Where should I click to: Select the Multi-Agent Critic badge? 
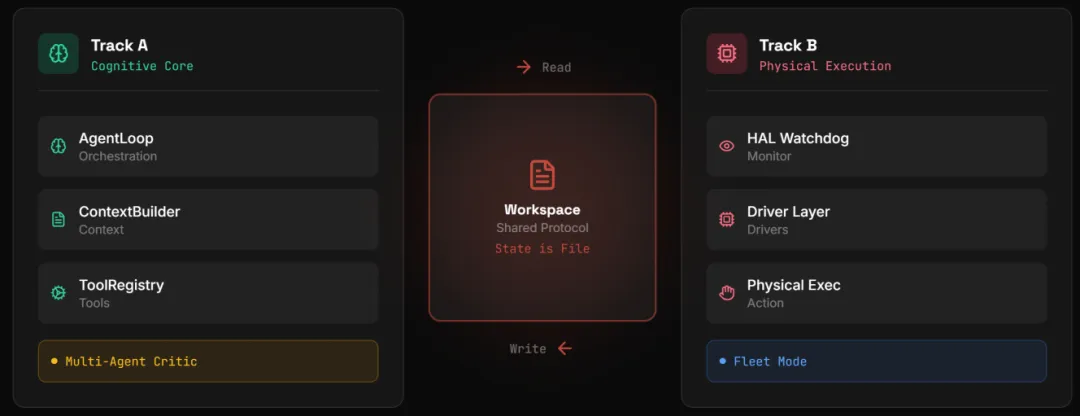(x=208, y=361)
